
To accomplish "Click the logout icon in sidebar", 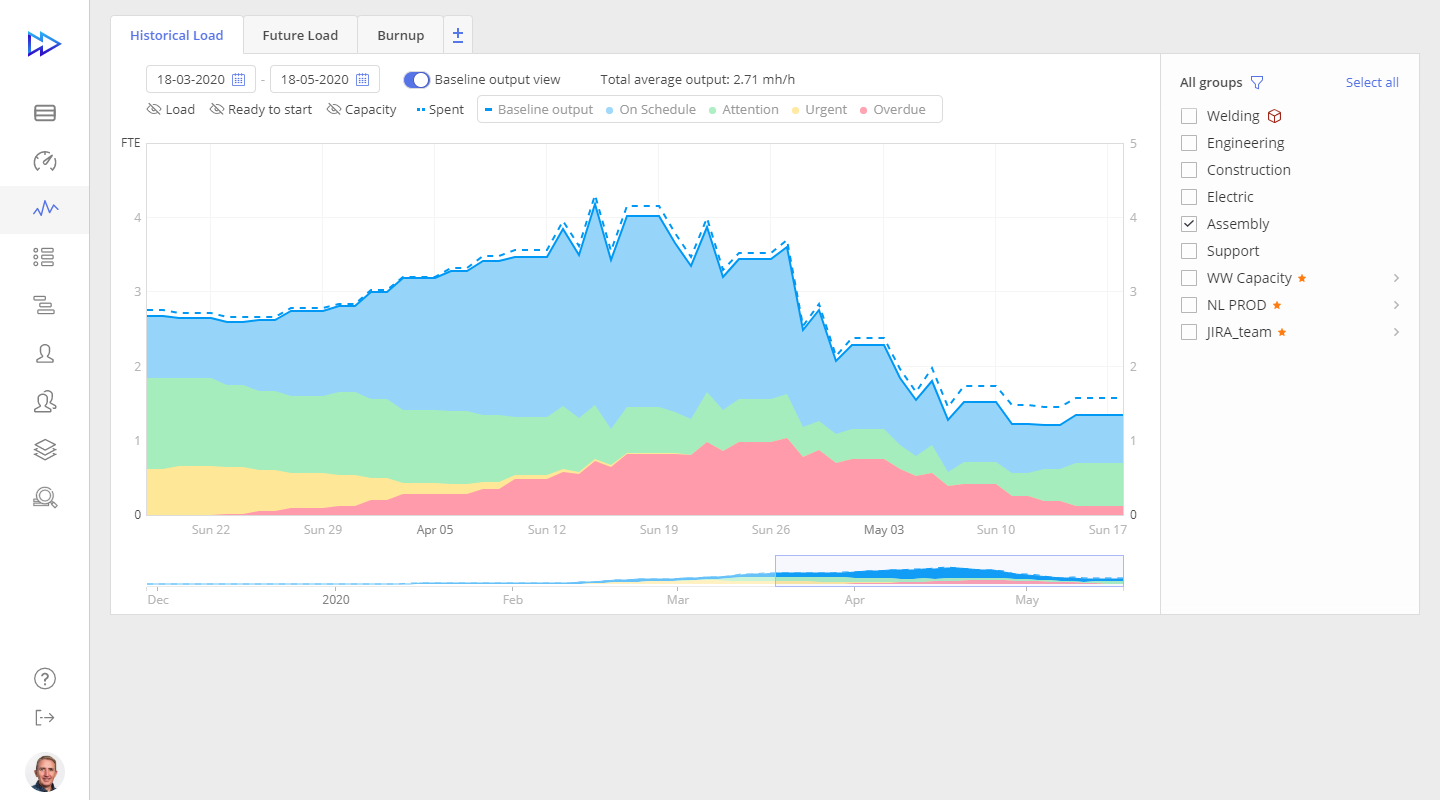I will tap(45, 717).
